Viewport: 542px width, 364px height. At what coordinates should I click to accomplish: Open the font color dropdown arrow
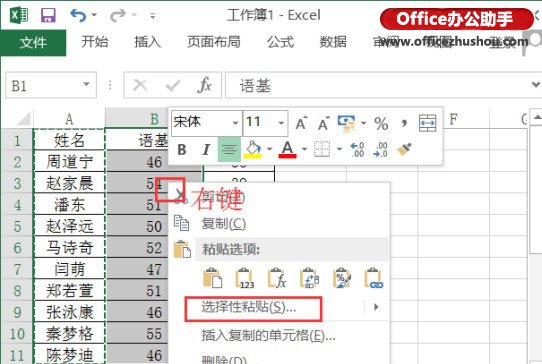pyautogui.click(x=305, y=149)
